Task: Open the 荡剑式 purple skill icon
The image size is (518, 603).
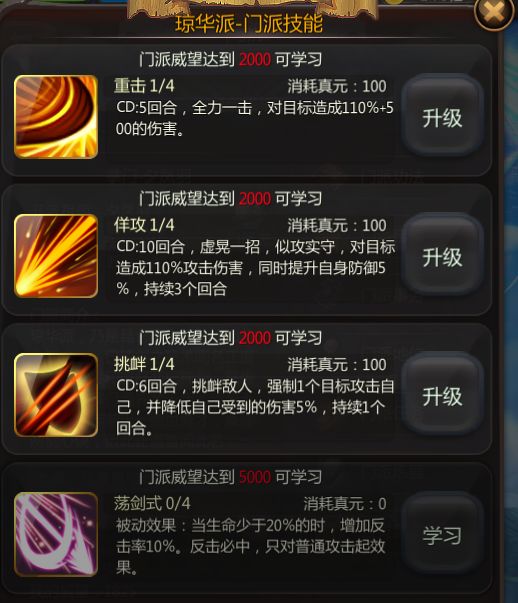Action: (x=56, y=534)
